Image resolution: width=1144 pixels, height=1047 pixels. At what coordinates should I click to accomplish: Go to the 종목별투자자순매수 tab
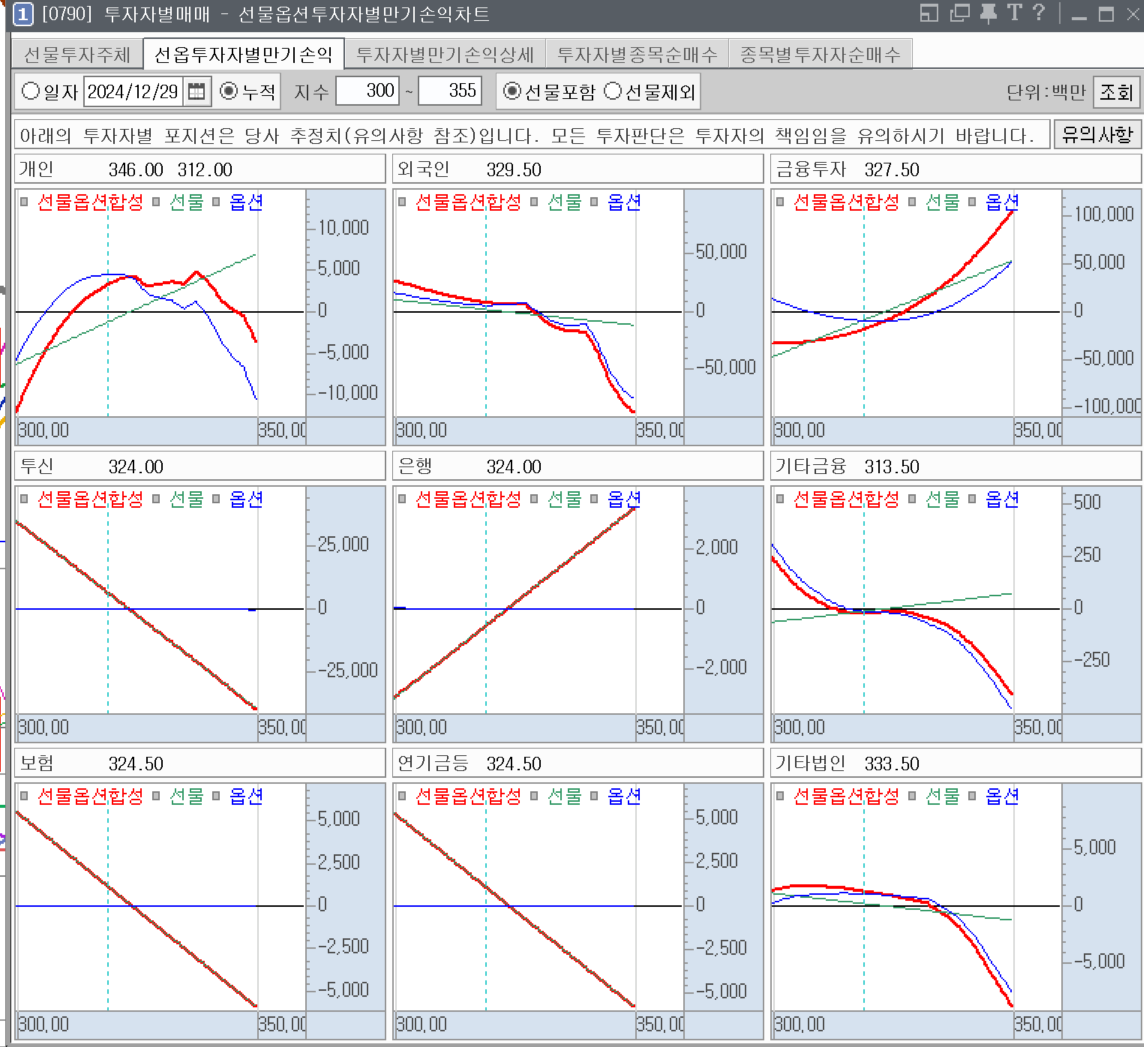coord(820,54)
